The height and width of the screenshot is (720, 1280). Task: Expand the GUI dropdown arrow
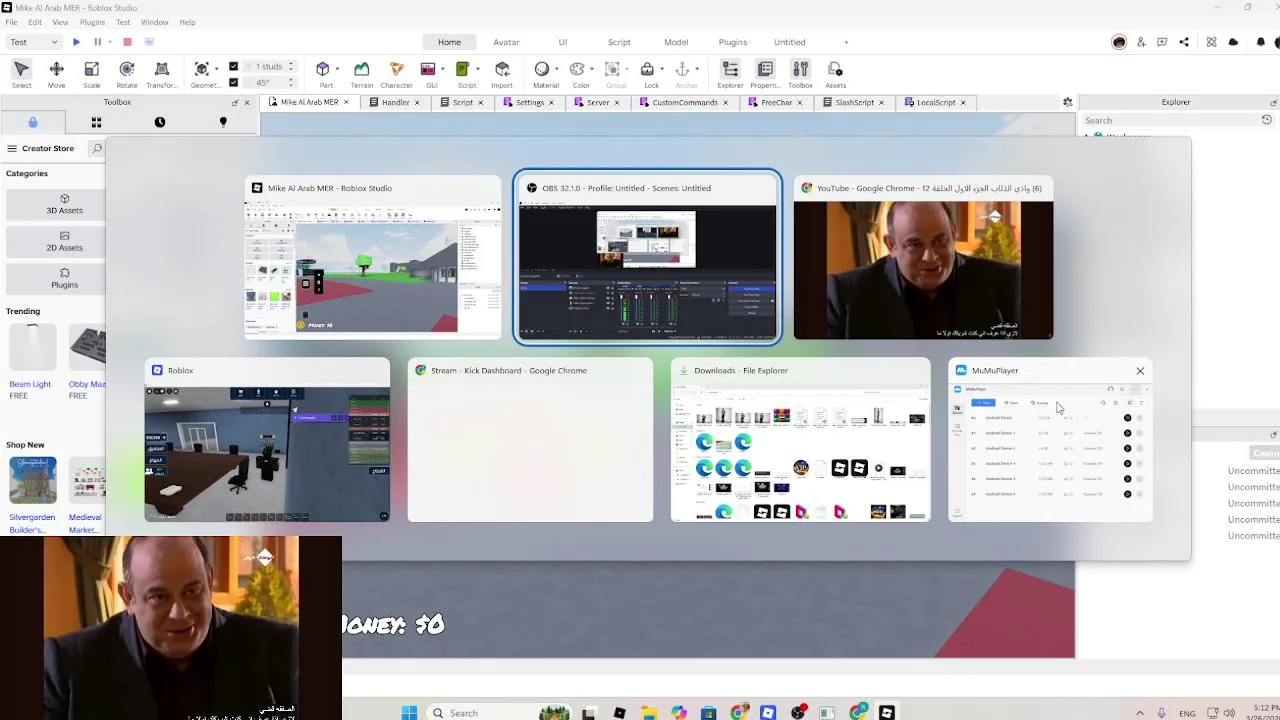point(442,69)
